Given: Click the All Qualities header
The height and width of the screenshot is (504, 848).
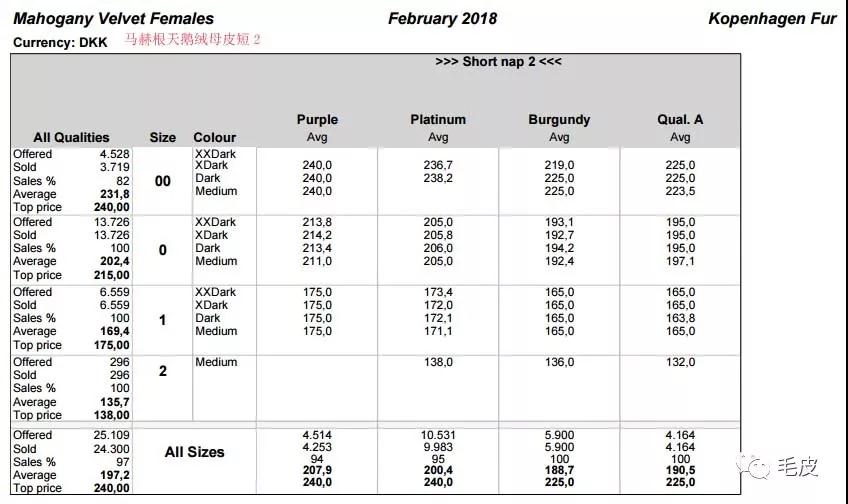Looking at the screenshot, I should (71, 137).
